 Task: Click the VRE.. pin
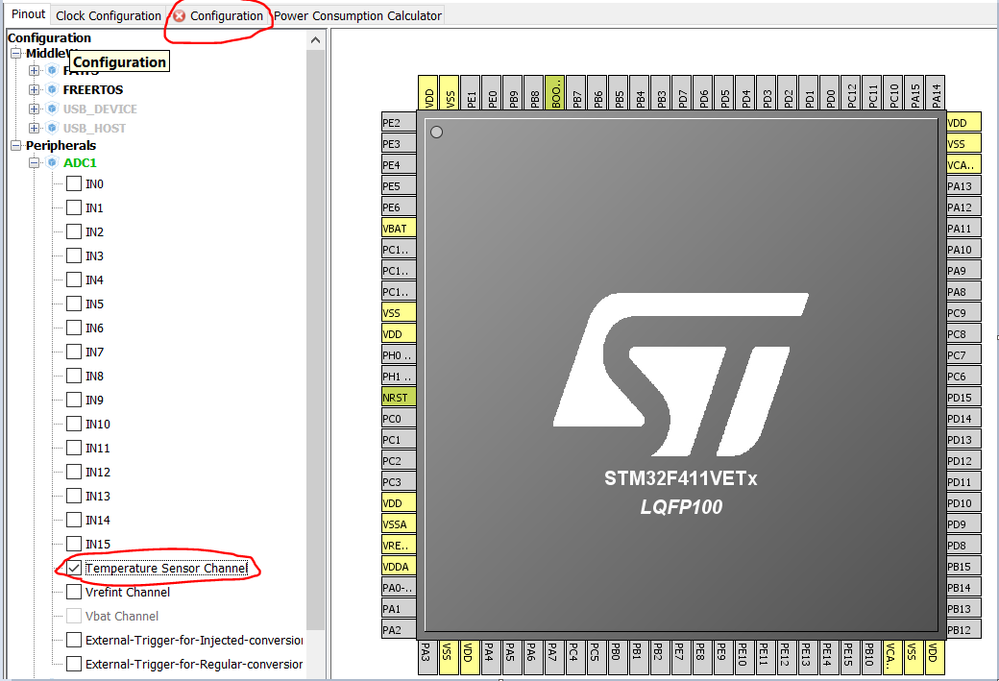398,545
